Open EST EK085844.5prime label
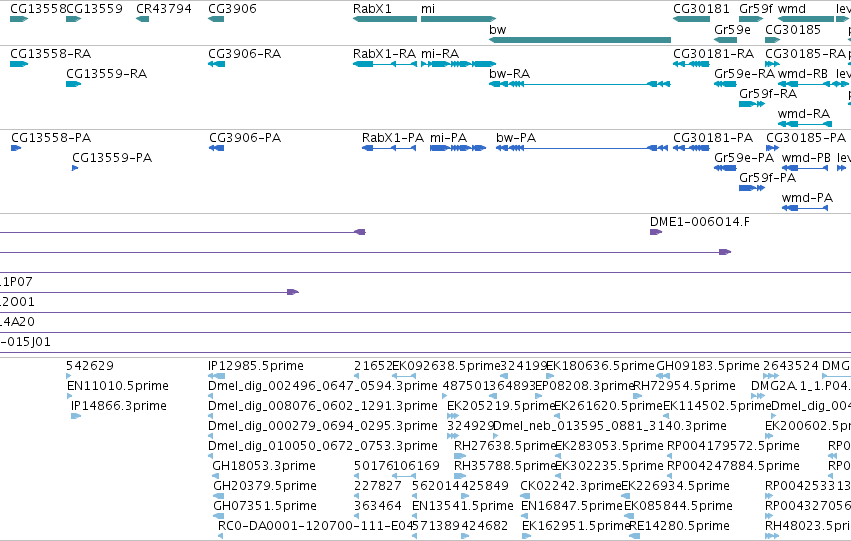Screen dimensions: 851x541 point(678,506)
